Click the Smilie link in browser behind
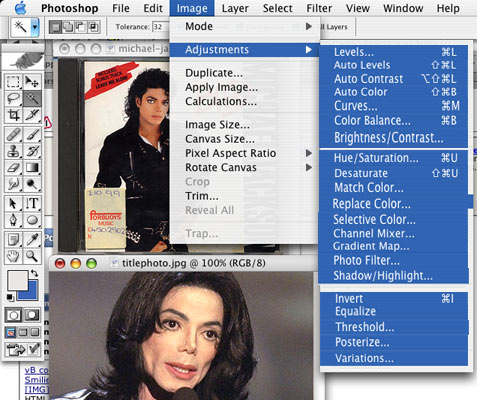477x400 pixels. tap(37, 380)
